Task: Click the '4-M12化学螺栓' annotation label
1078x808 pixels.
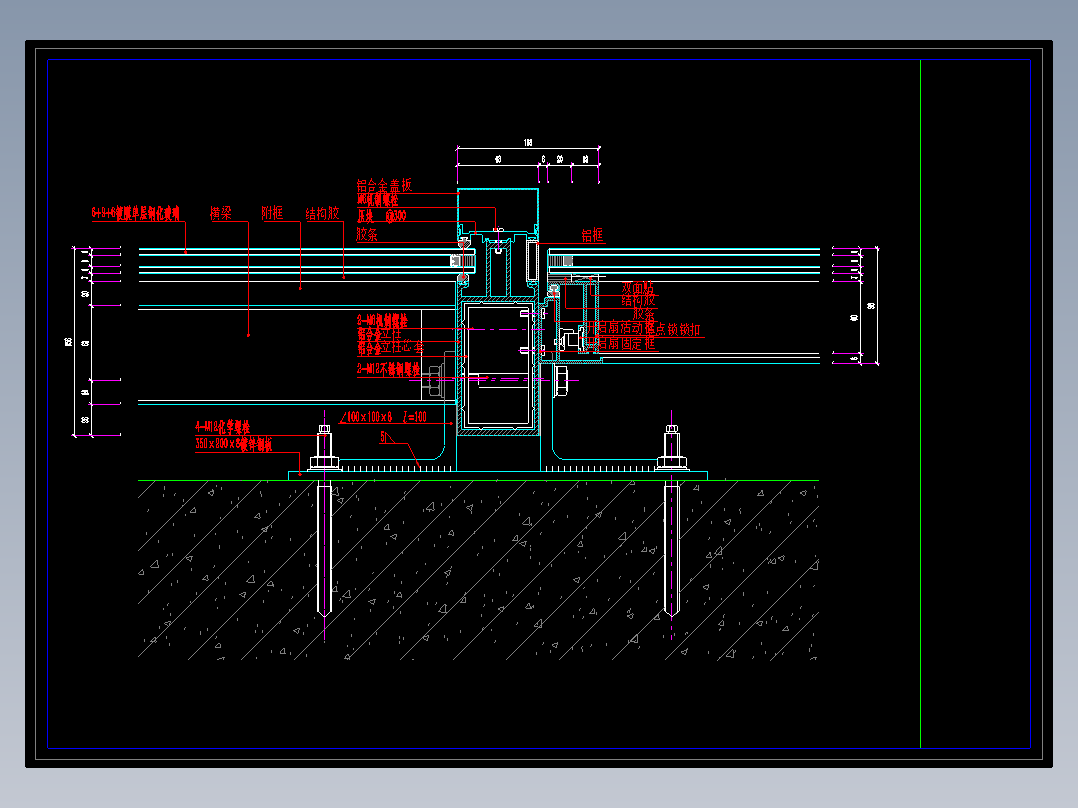Action: (x=222, y=427)
